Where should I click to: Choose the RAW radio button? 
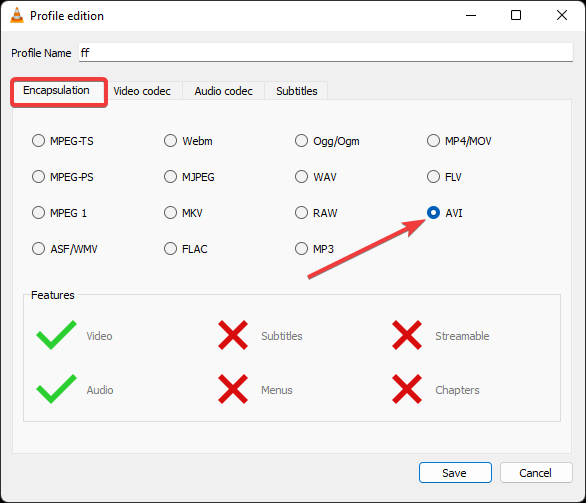click(301, 213)
